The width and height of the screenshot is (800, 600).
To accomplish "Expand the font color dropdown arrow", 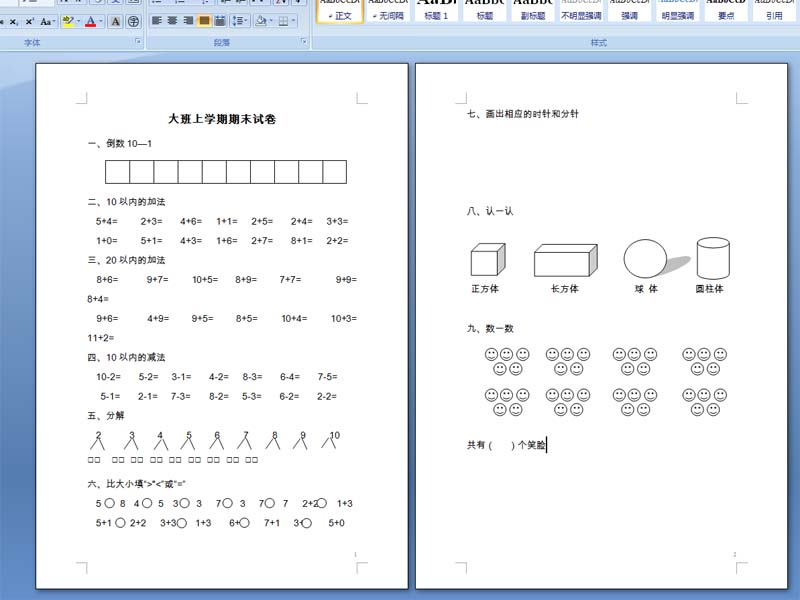I will click(x=101, y=21).
